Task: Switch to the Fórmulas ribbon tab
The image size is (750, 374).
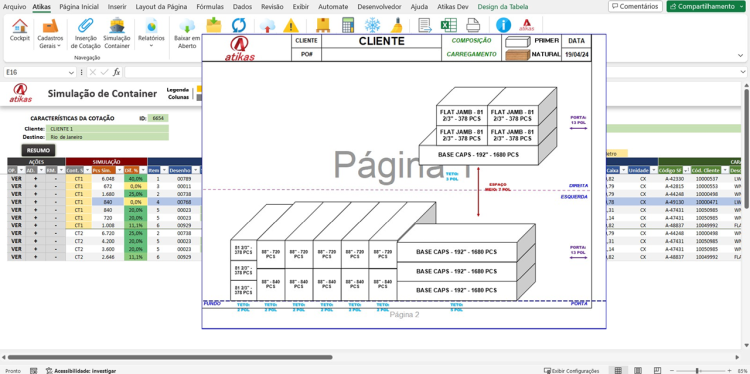Action: (210, 7)
